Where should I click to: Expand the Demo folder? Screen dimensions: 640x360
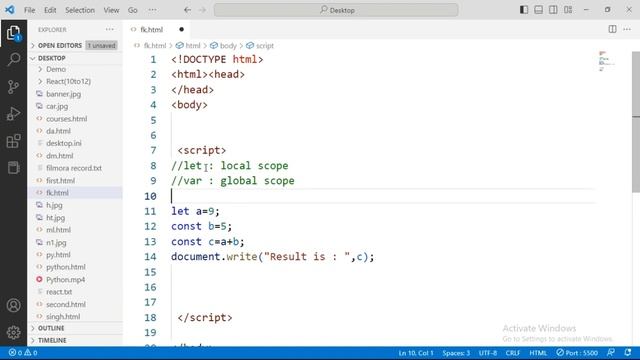75,69
